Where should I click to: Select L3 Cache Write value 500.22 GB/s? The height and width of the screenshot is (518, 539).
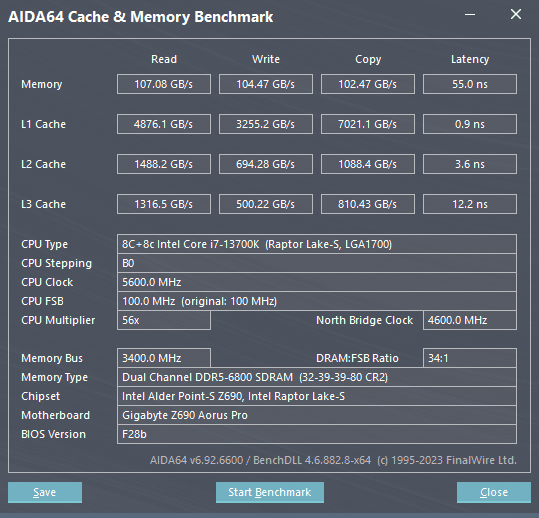click(x=266, y=204)
